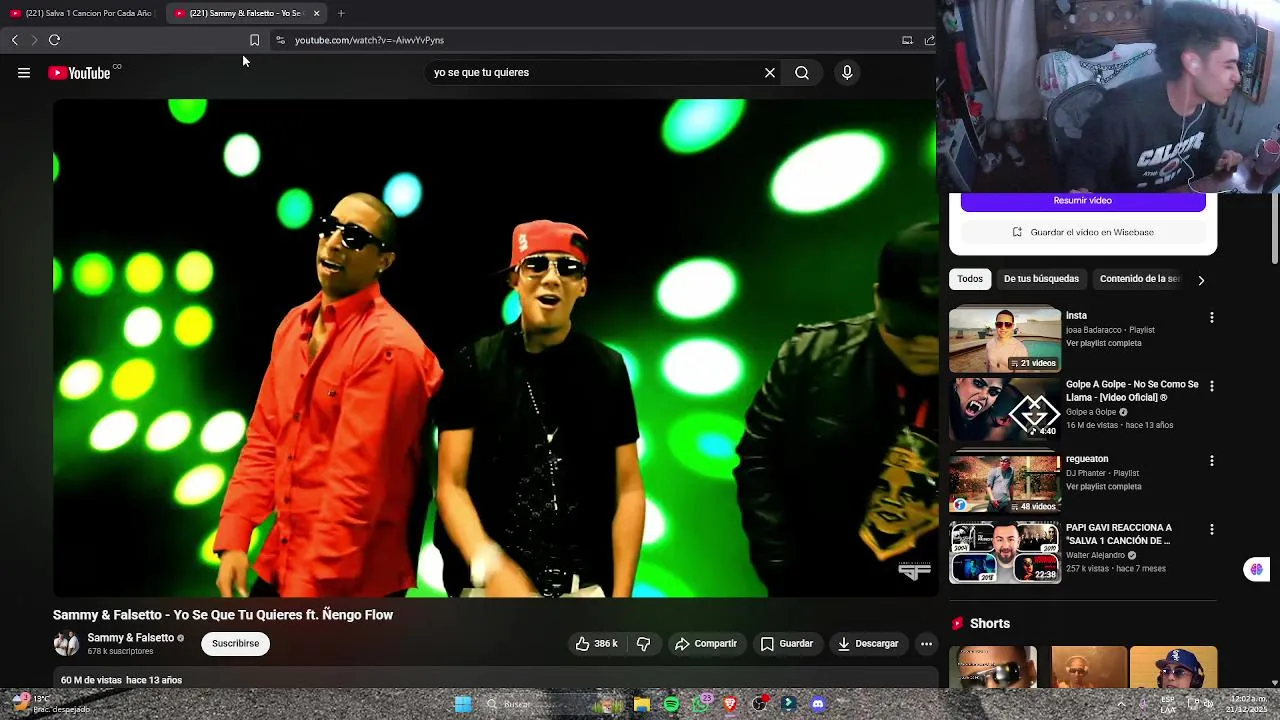Click the Compartir share button
This screenshot has height=720, width=1280.
pos(706,644)
